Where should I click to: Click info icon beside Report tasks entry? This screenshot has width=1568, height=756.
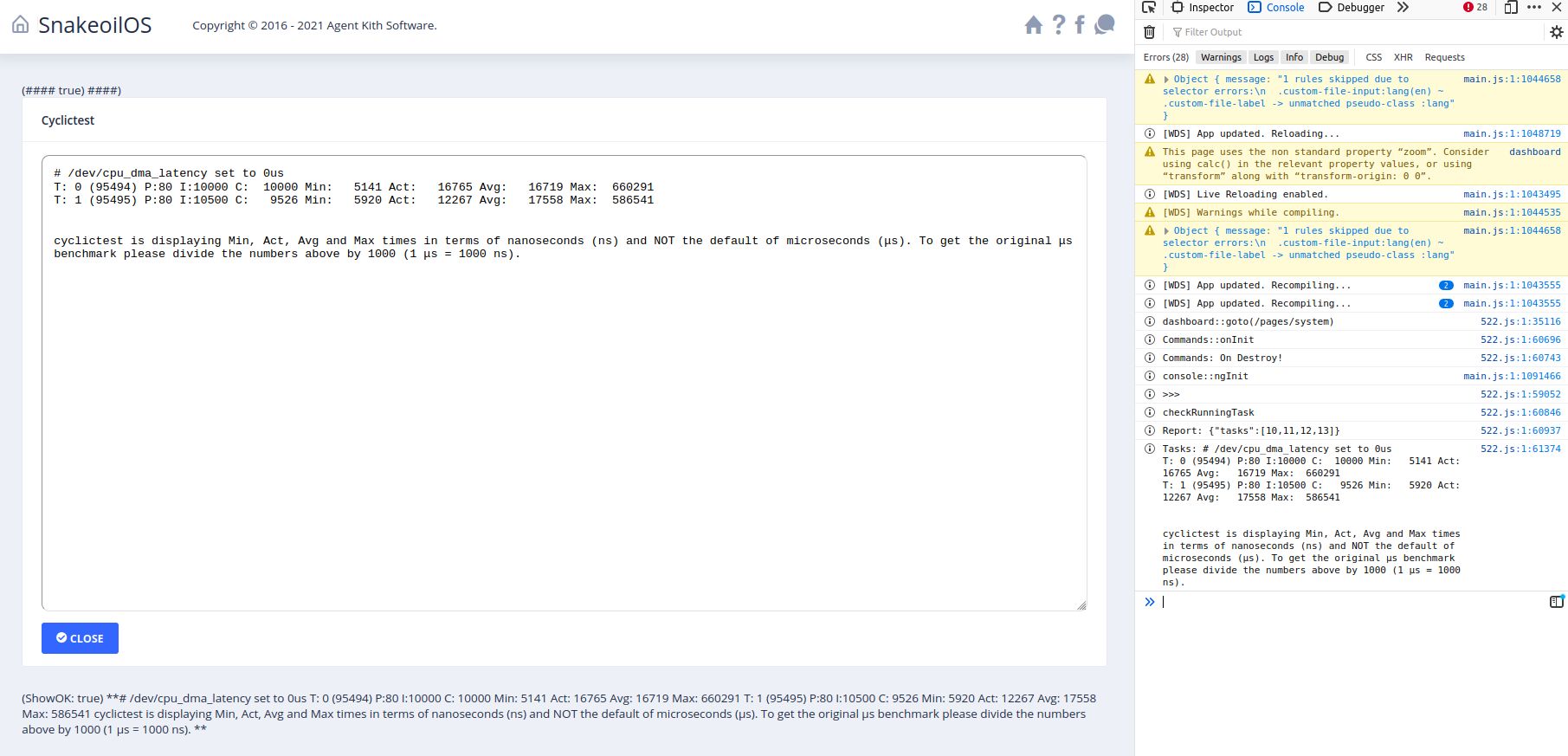pyautogui.click(x=1150, y=430)
